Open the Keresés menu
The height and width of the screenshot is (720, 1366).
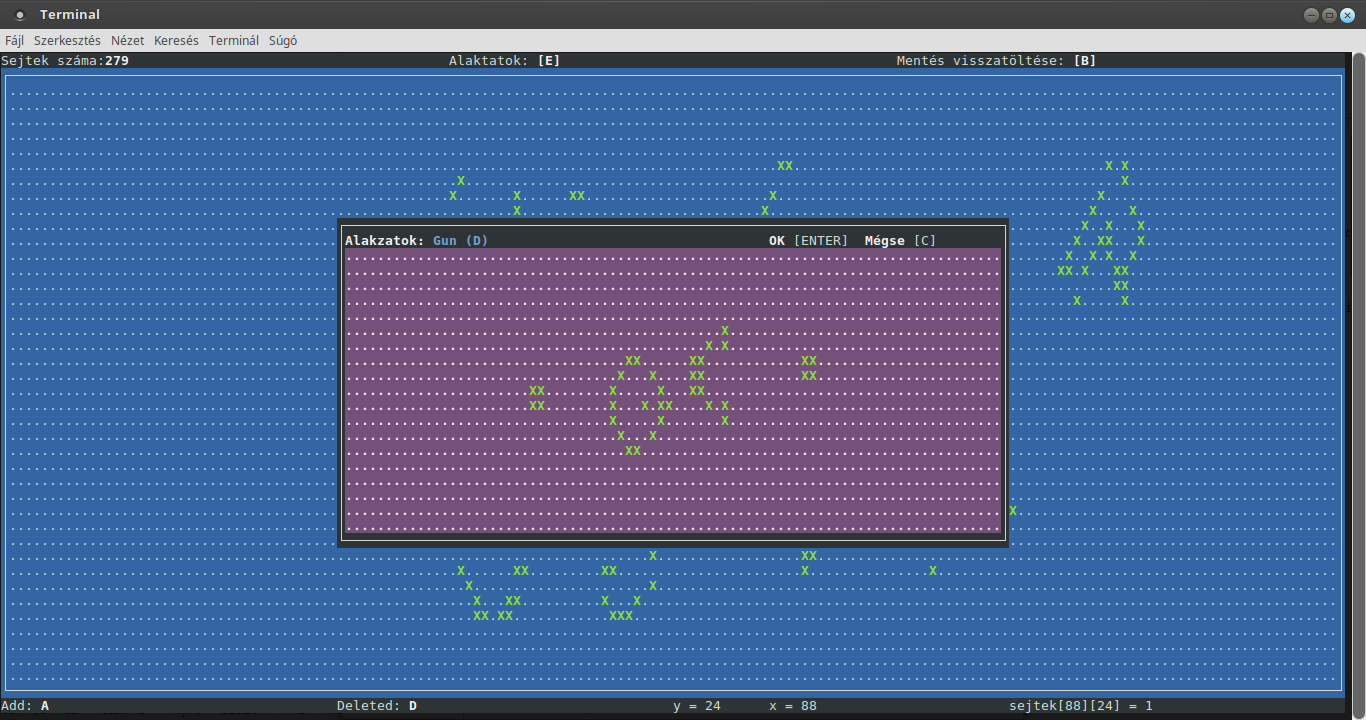[x=176, y=40]
